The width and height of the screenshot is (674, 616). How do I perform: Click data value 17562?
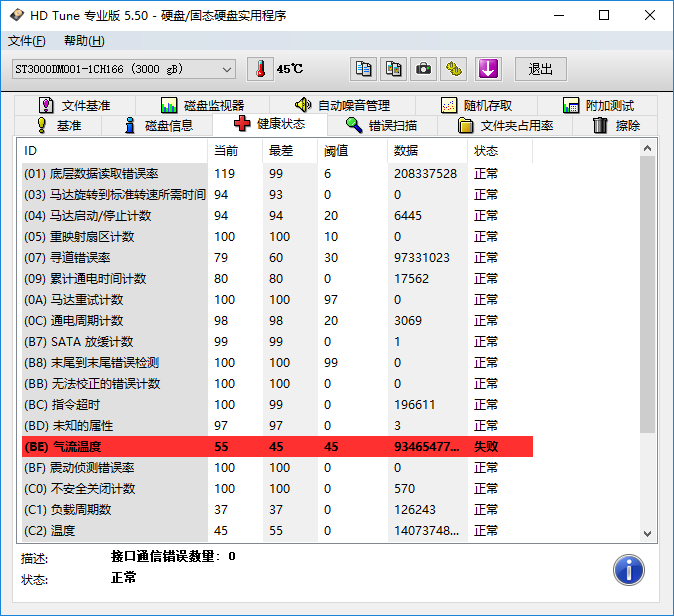pos(411,279)
